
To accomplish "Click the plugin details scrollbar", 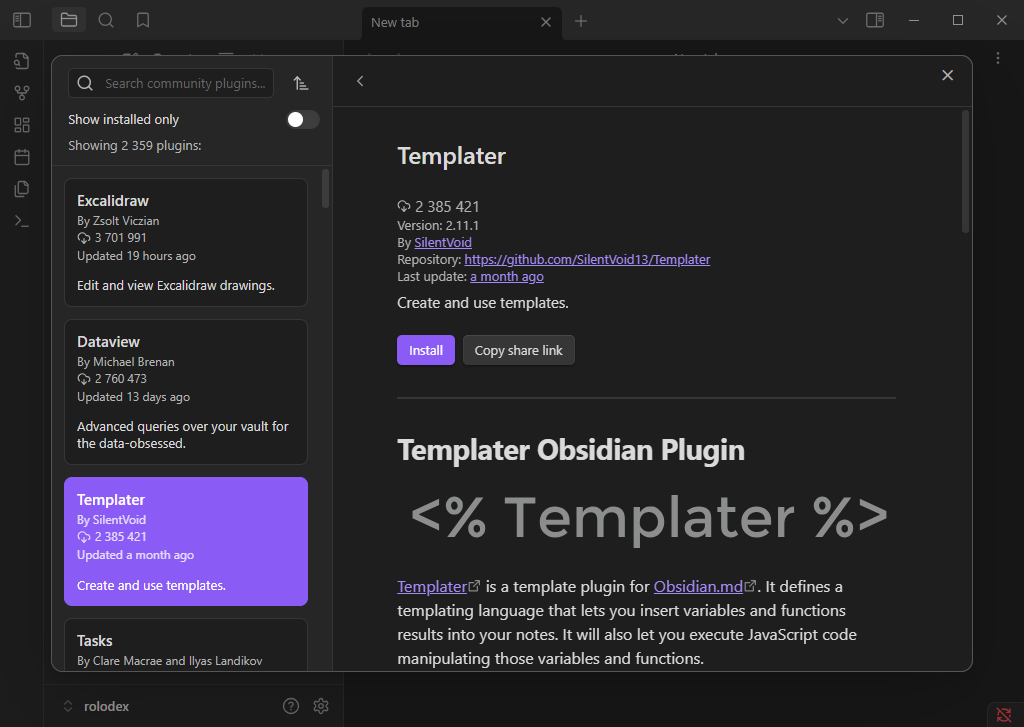I will [x=965, y=171].
